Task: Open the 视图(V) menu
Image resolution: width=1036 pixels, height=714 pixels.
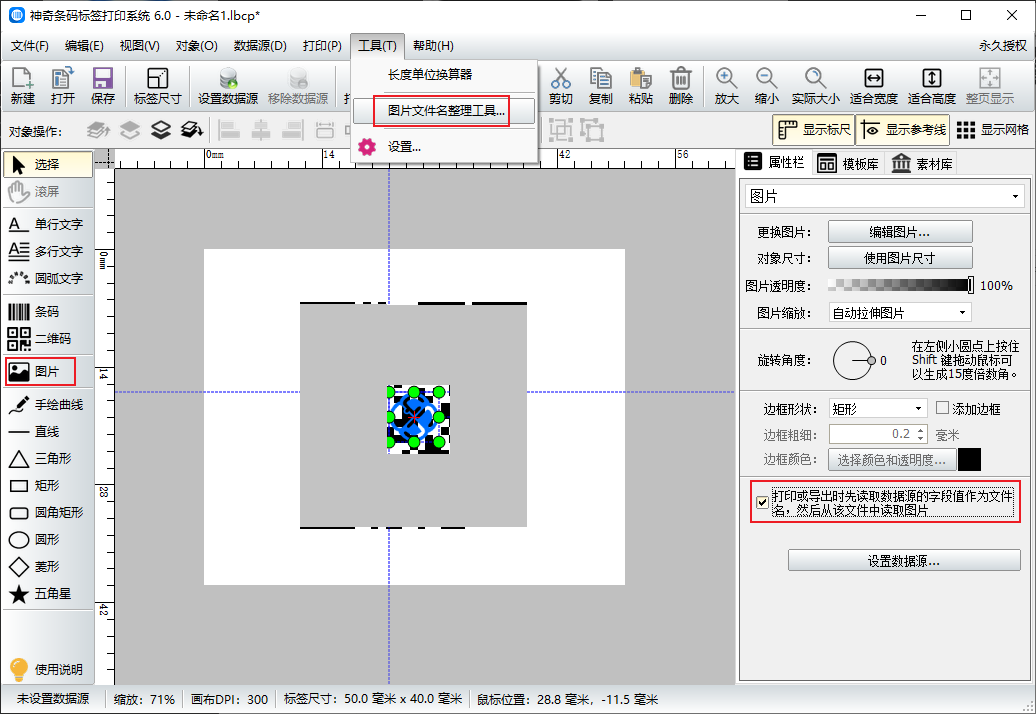Action: tap(139, 46)
